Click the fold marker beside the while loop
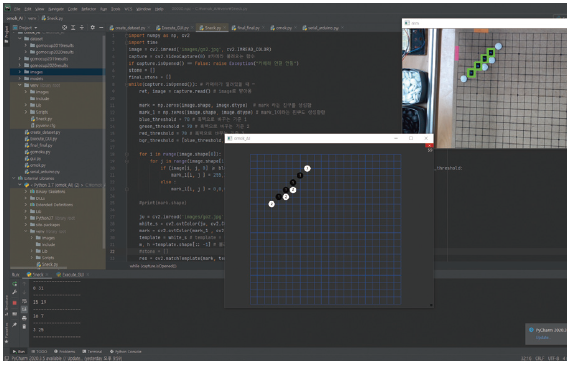This screenshot has height=365, width=570. point(127,84)
